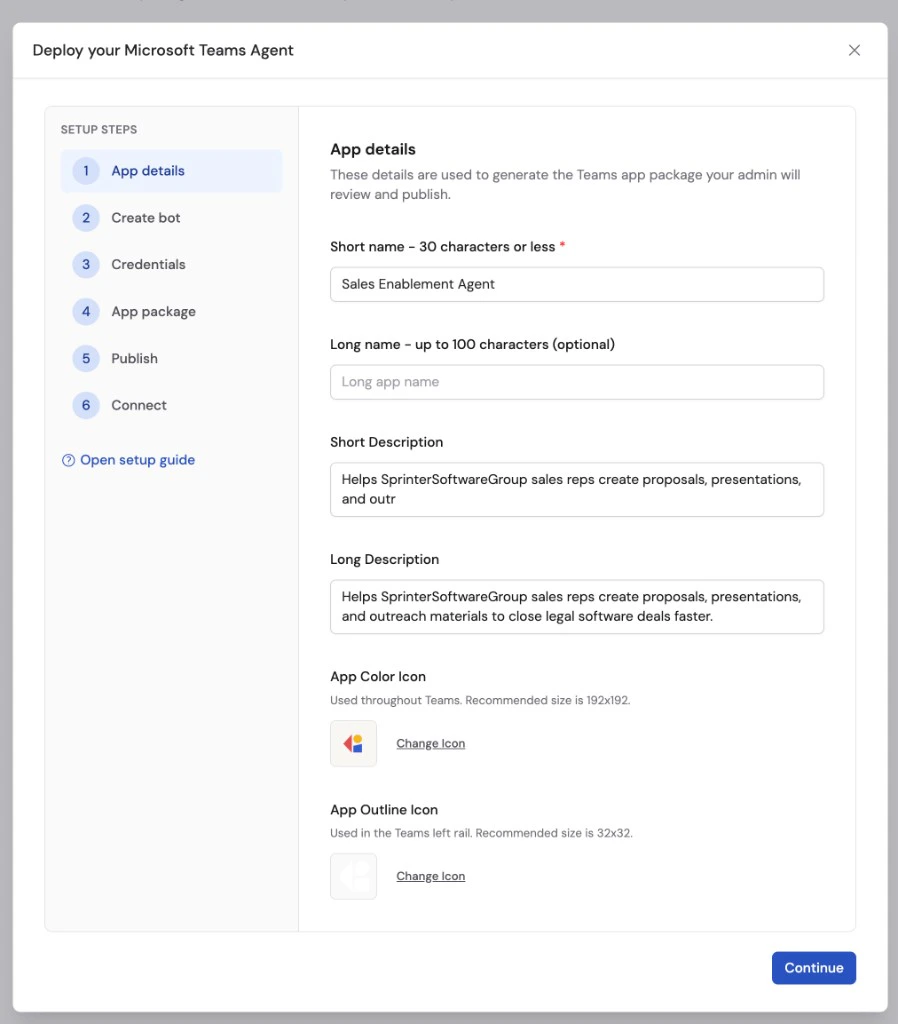Close the Deploy Microsoft Teams Agent dialog

tap(854, 50)
